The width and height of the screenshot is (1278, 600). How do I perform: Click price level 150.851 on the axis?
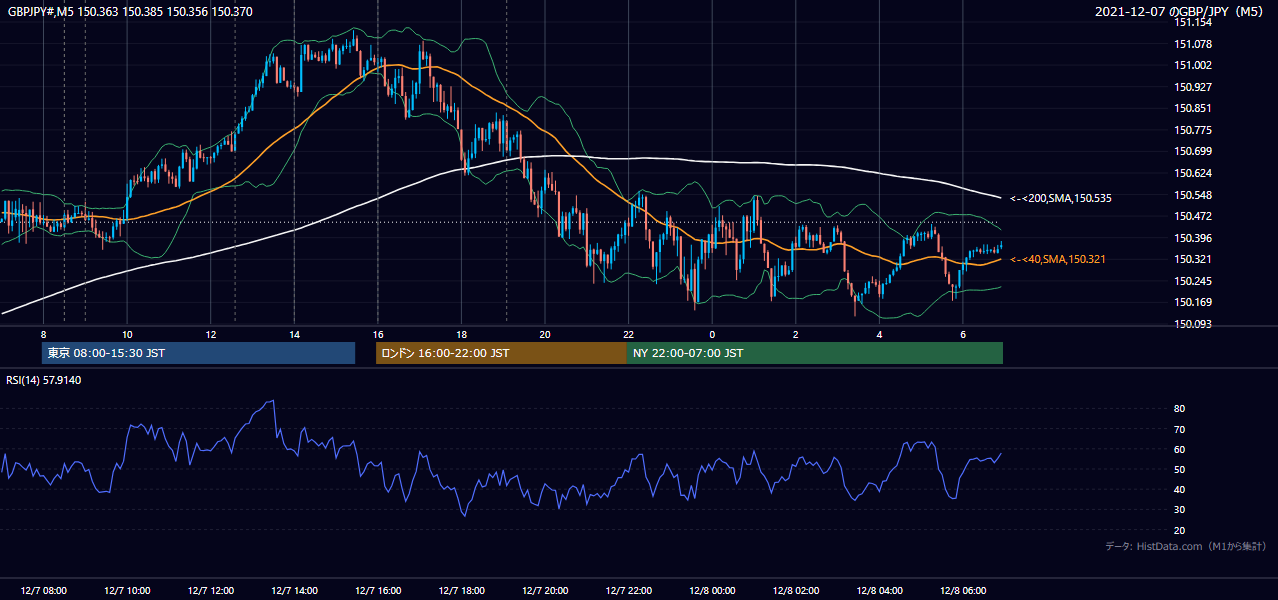coord(1192,108)
